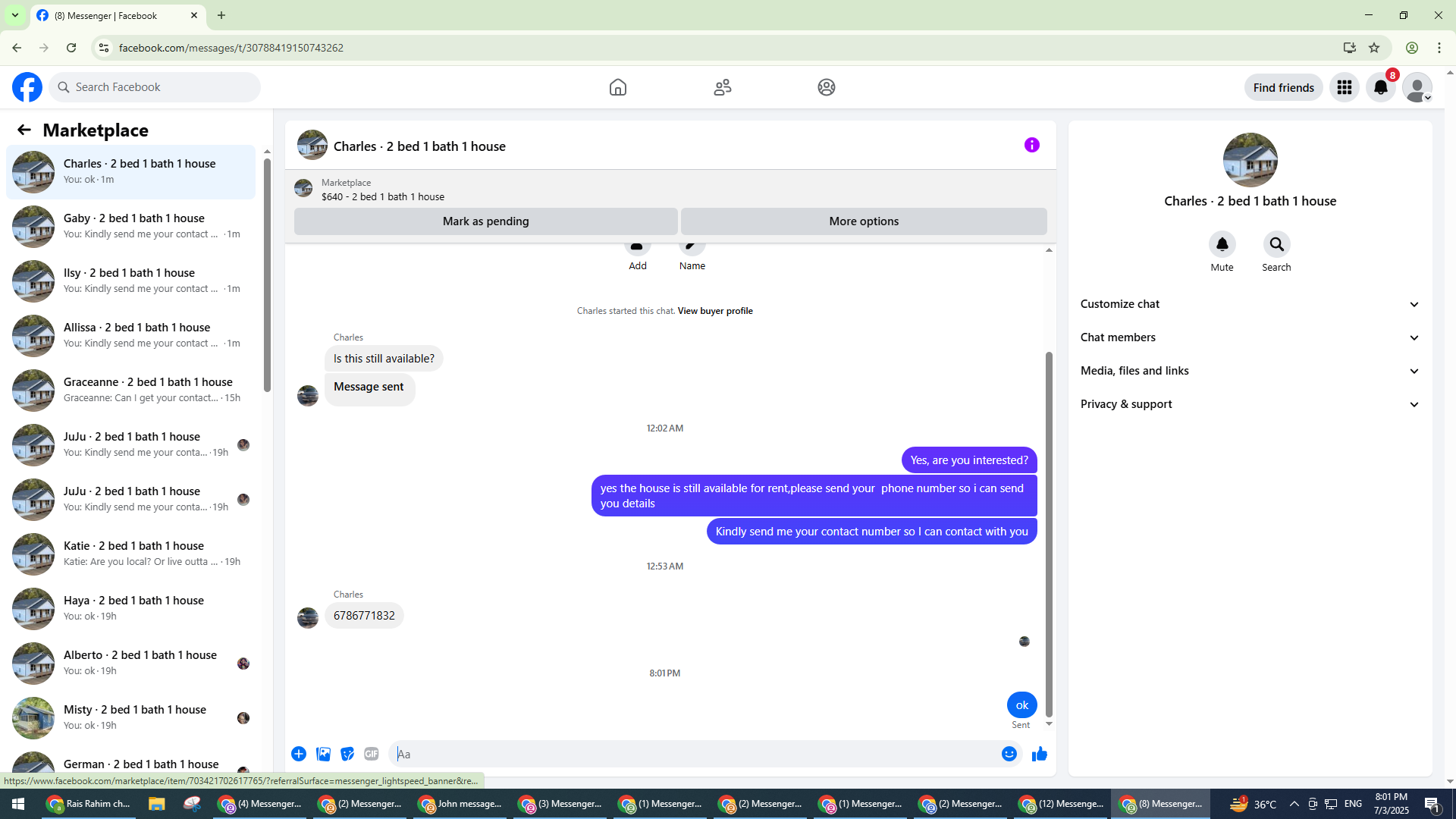Open more actions plus icon
The height and width of the screenshot is (819, 1456).
[x=299, y=754]
